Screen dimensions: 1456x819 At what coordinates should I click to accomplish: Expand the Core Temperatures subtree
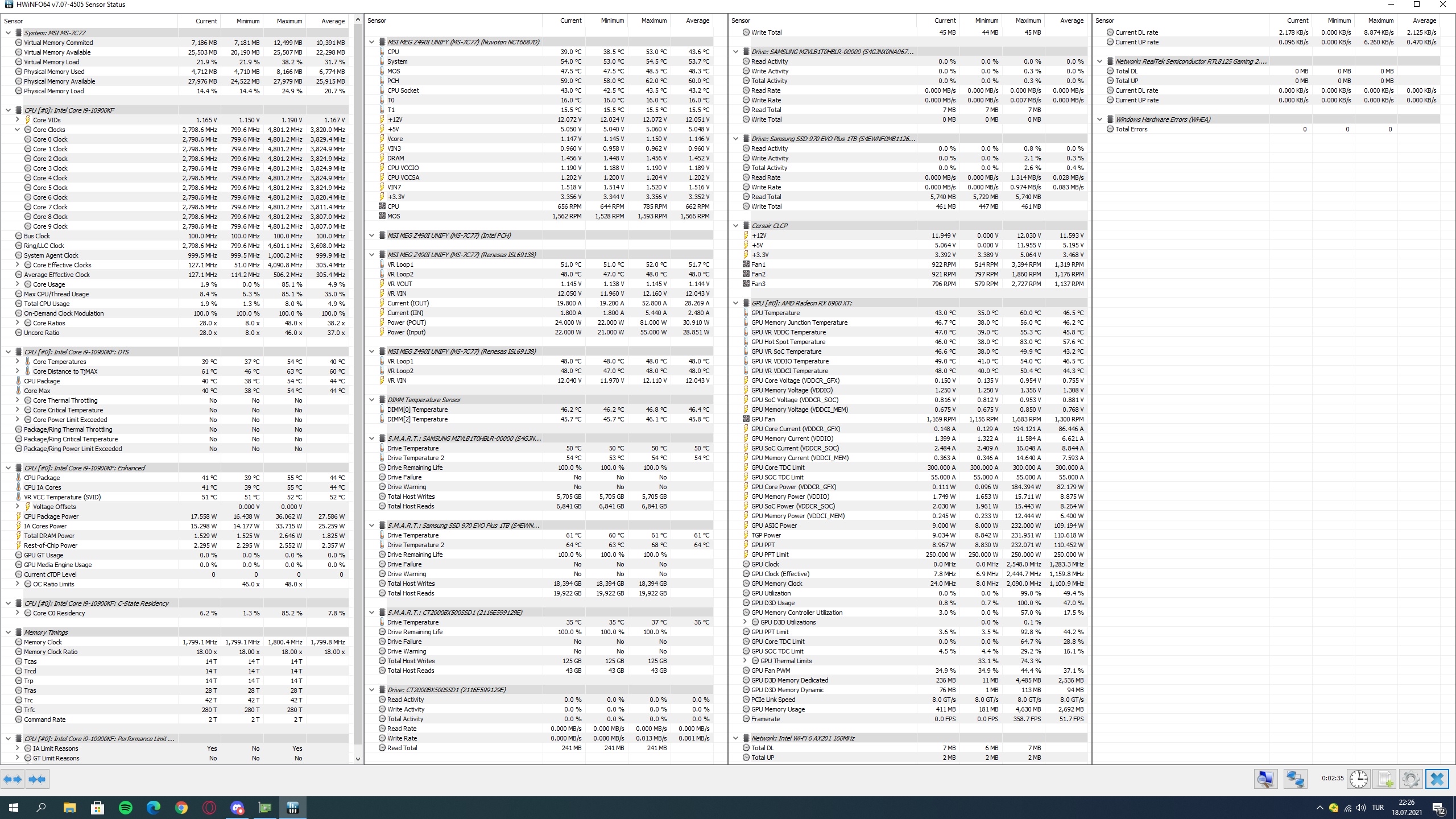click(x=18, y=362)
